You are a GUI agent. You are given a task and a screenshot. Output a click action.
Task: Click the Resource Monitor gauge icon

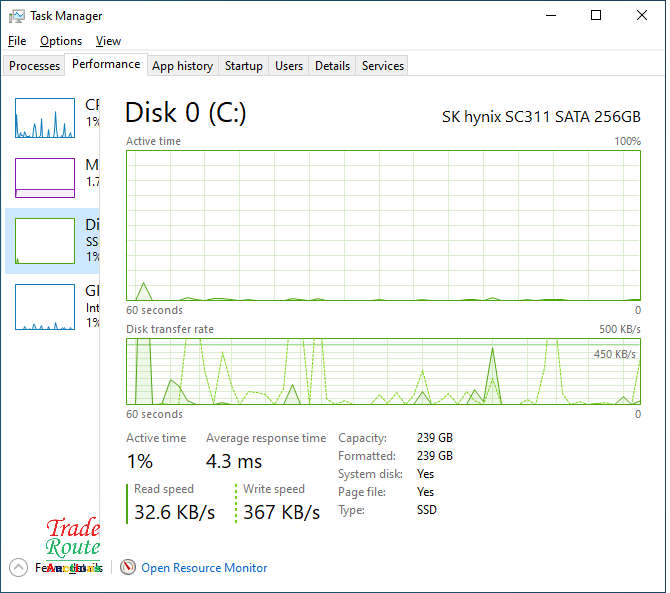[x=127, y=568]
